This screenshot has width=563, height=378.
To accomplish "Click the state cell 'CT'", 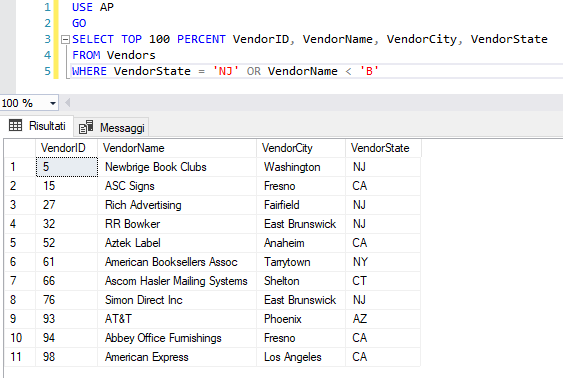I will (x=383, y=281).
